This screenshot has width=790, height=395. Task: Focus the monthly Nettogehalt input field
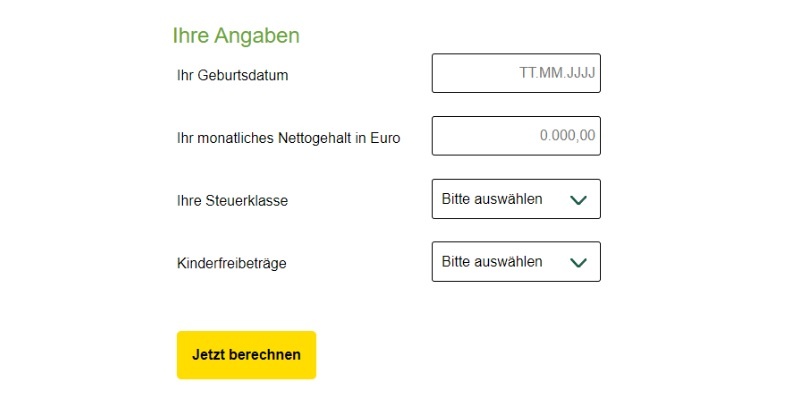click(x=516, y=136)
